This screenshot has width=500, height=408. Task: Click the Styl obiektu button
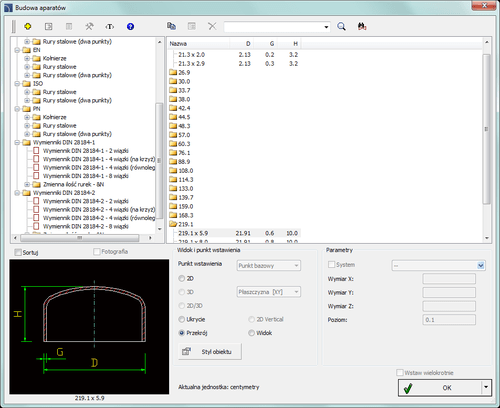tap(210, 352)
